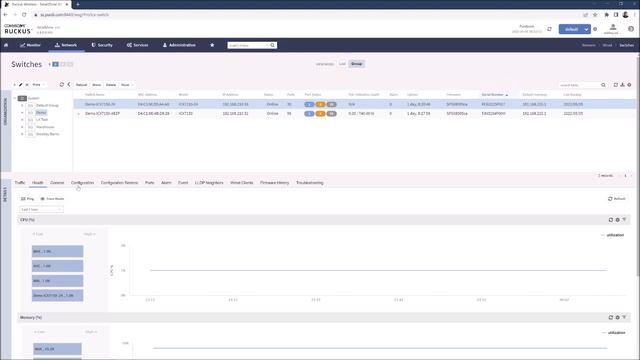
Task: Open the user account profile icon
Action: [x=613, y=28]
